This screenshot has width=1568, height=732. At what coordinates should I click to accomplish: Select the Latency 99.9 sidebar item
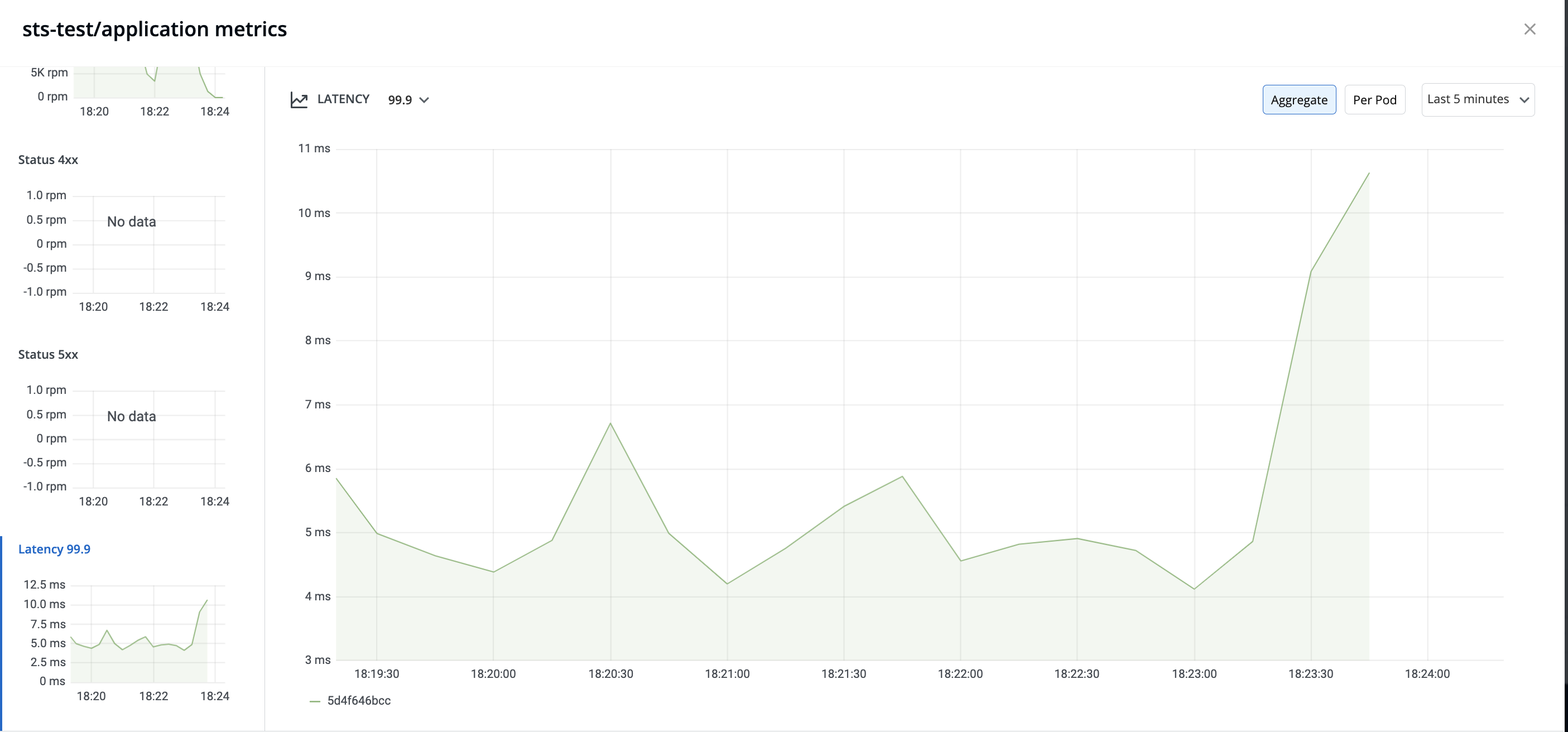(x=54, y=549)
